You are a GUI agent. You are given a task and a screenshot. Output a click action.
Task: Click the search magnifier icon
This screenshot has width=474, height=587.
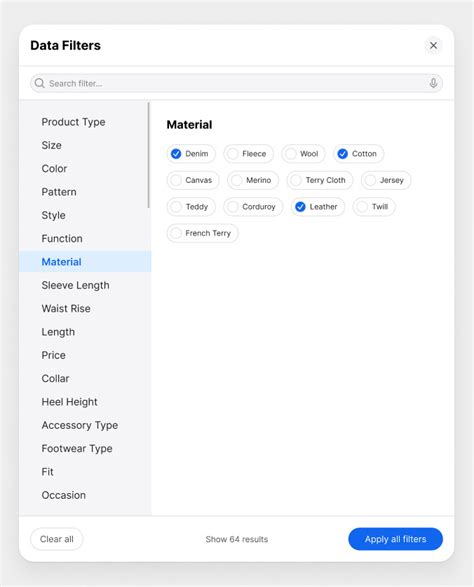tap(39, 83)
